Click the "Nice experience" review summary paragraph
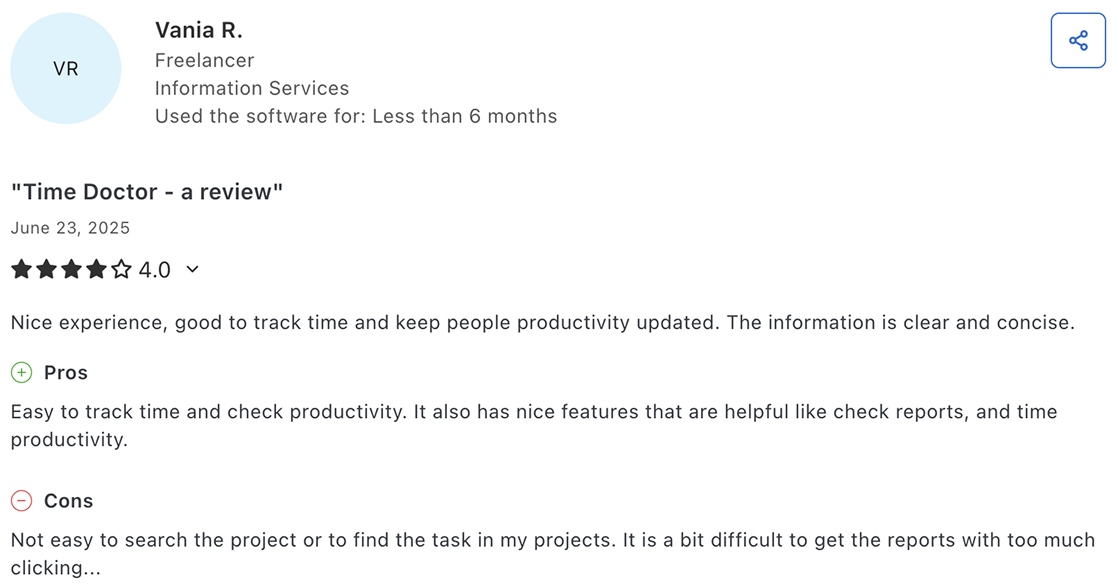Viewport: 1118px width, 587px height. coord(542,323)
